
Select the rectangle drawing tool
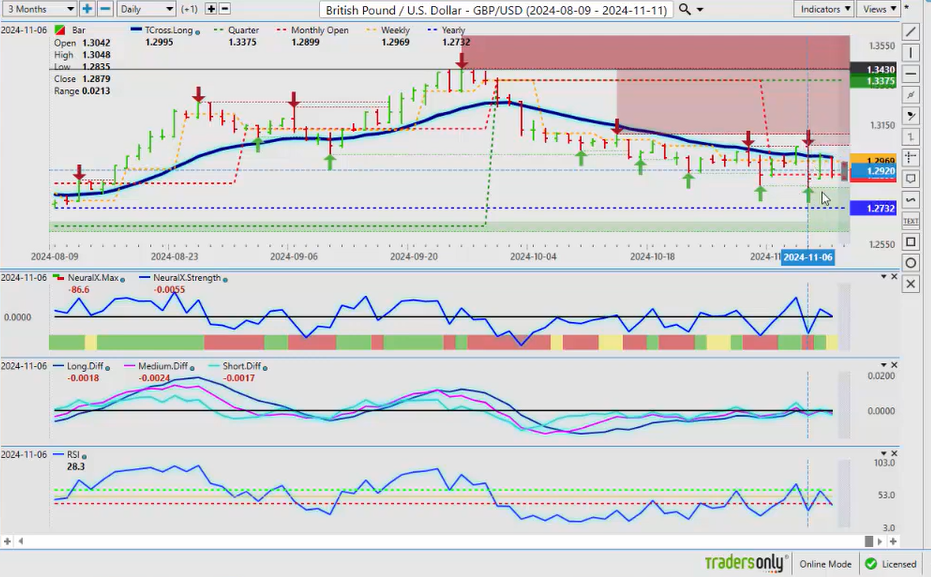[911, 242]
